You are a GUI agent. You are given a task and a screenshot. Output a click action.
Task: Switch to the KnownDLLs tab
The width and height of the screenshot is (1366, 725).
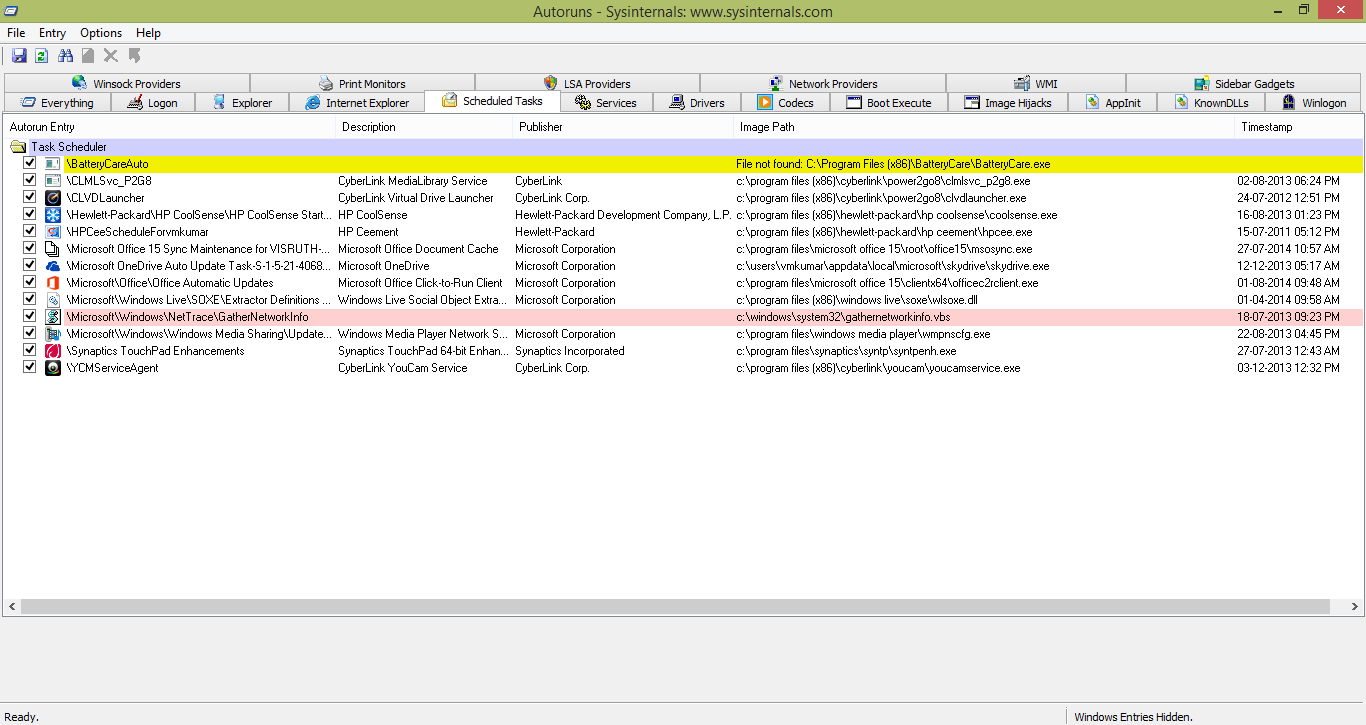[x=1211, y=103]
